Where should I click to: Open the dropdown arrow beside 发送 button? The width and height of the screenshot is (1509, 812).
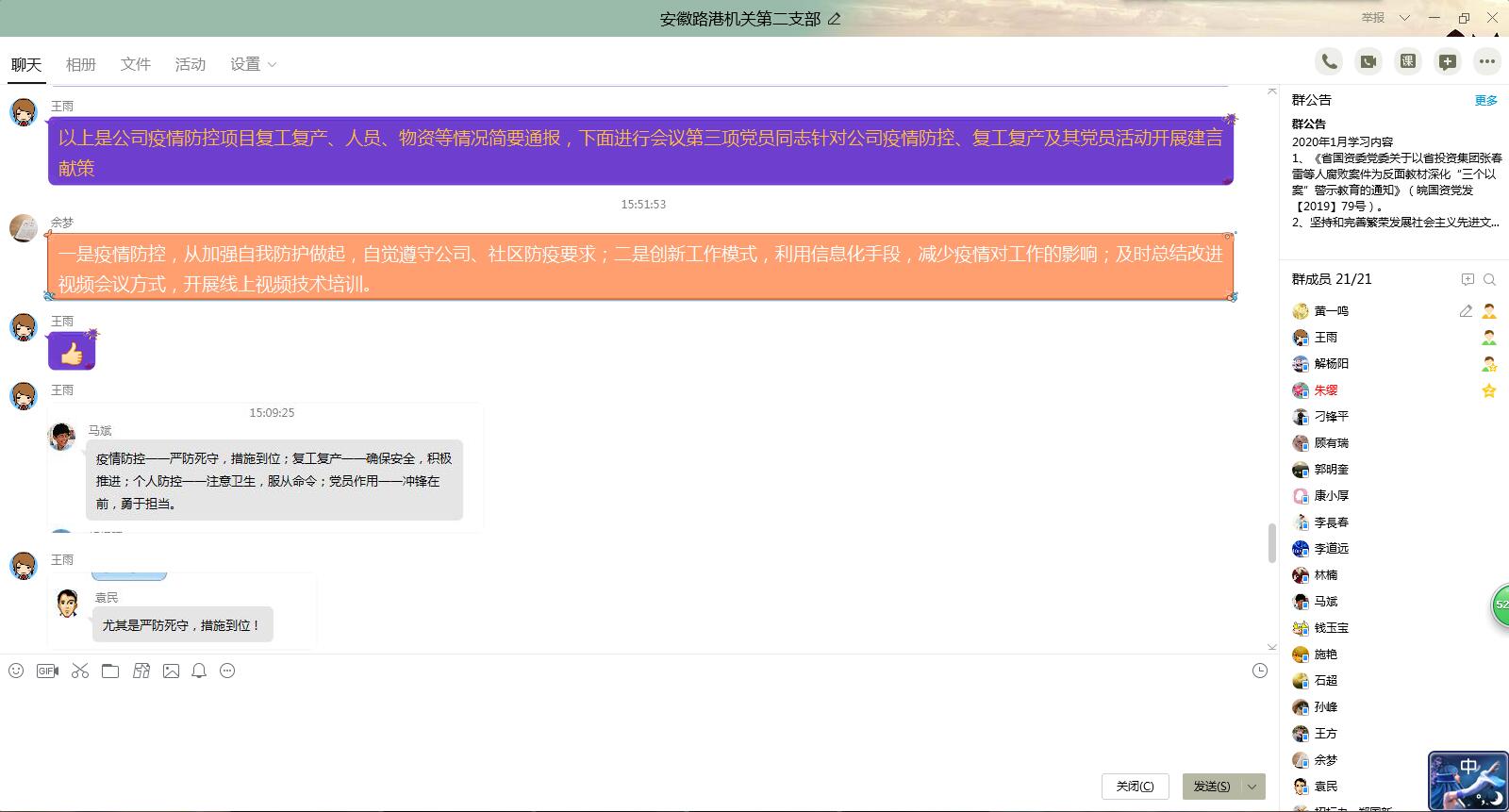point(1252,787)
